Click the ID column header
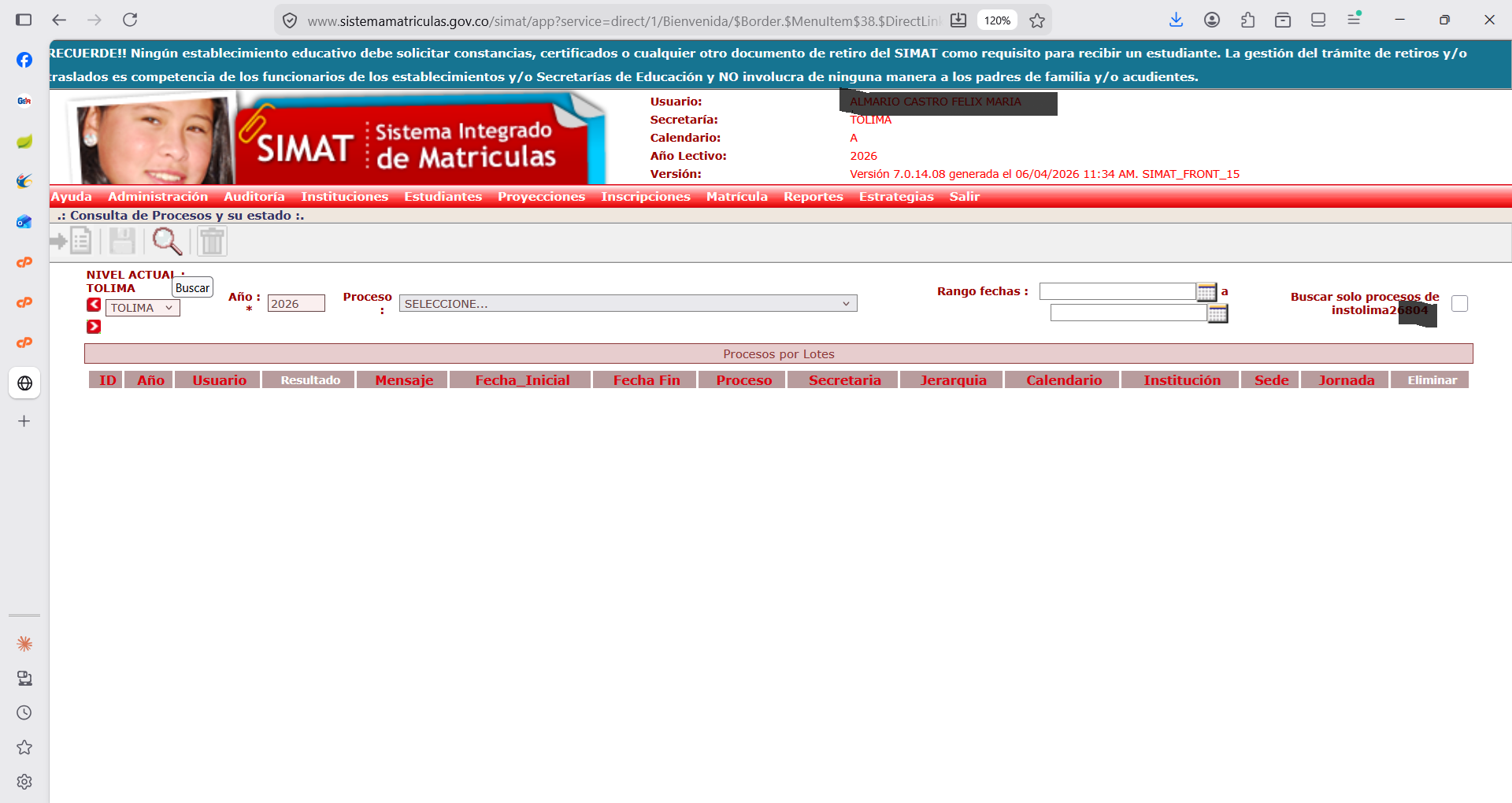This screenshot has width=1512, height=803. pos(106,380)
